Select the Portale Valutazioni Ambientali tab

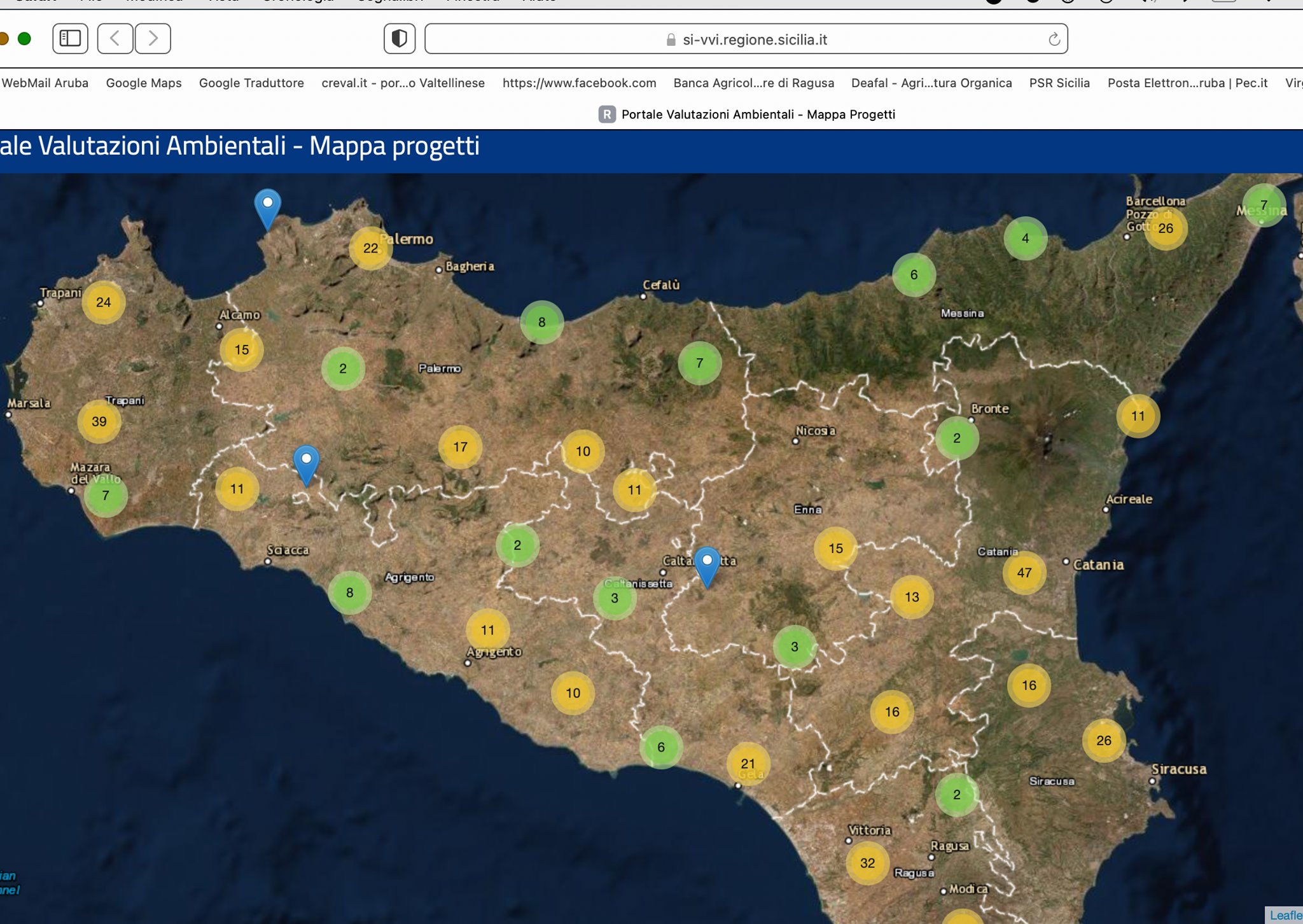coord(747,115)
